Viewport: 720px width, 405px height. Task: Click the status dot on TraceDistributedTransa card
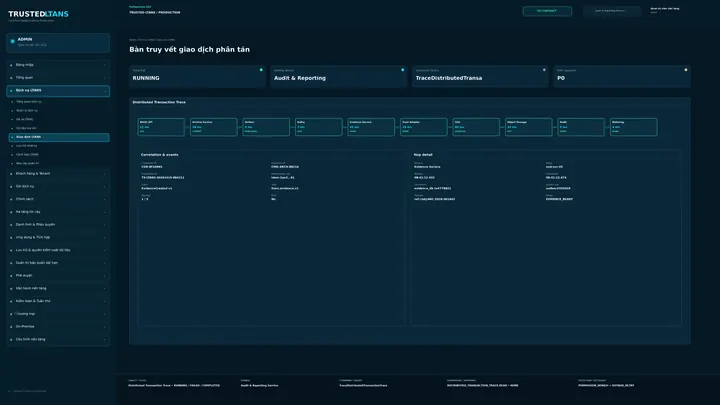[544, 70]
